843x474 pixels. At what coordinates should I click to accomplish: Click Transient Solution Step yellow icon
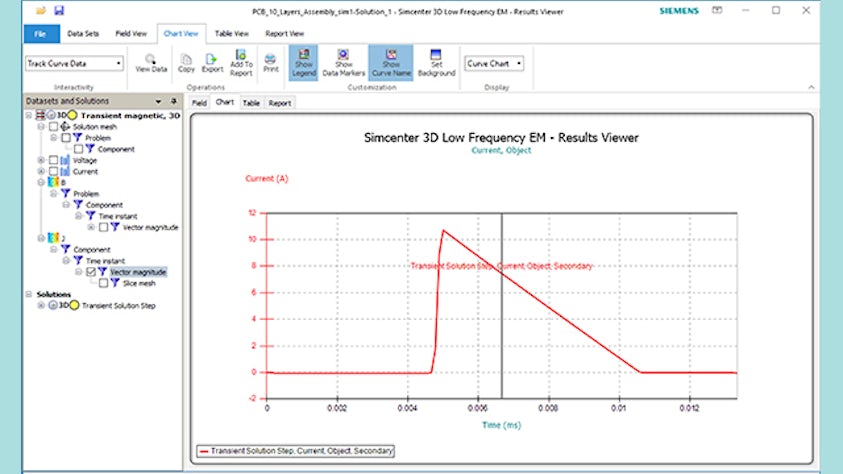pos(74,305)
